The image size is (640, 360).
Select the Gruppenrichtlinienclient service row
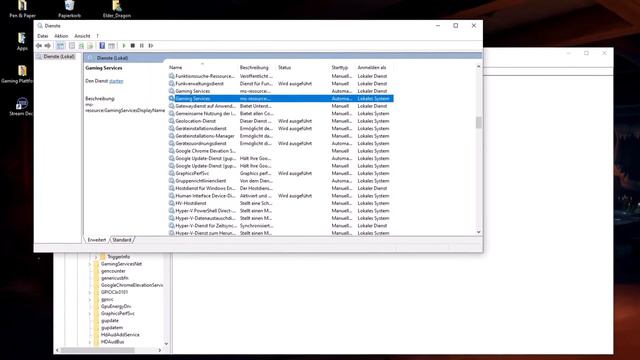(281, 181)
